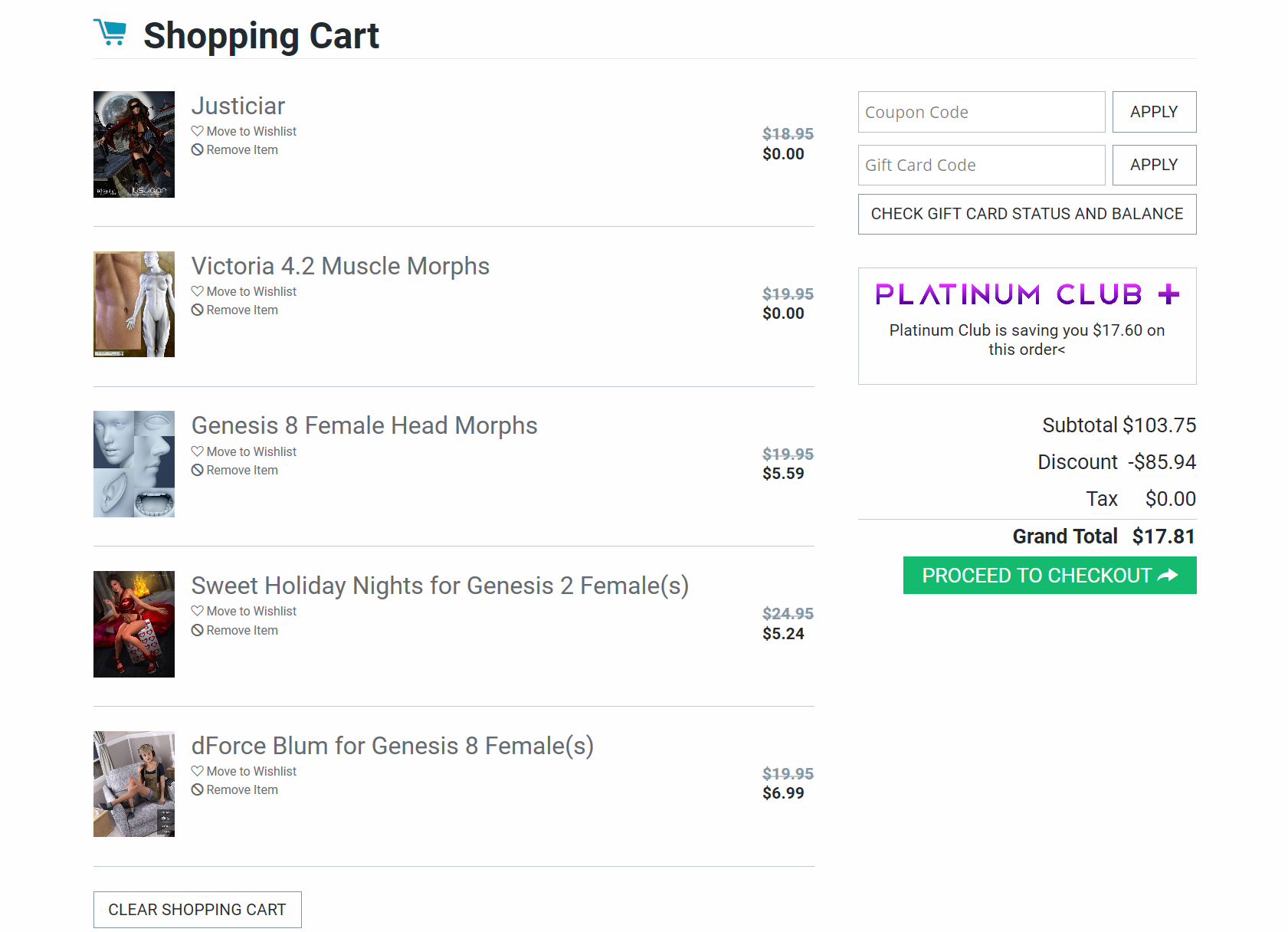The height and width of the screenshot is (932, 1288).
Task: Focus the Coupon Code field
Action: [982, 112]
